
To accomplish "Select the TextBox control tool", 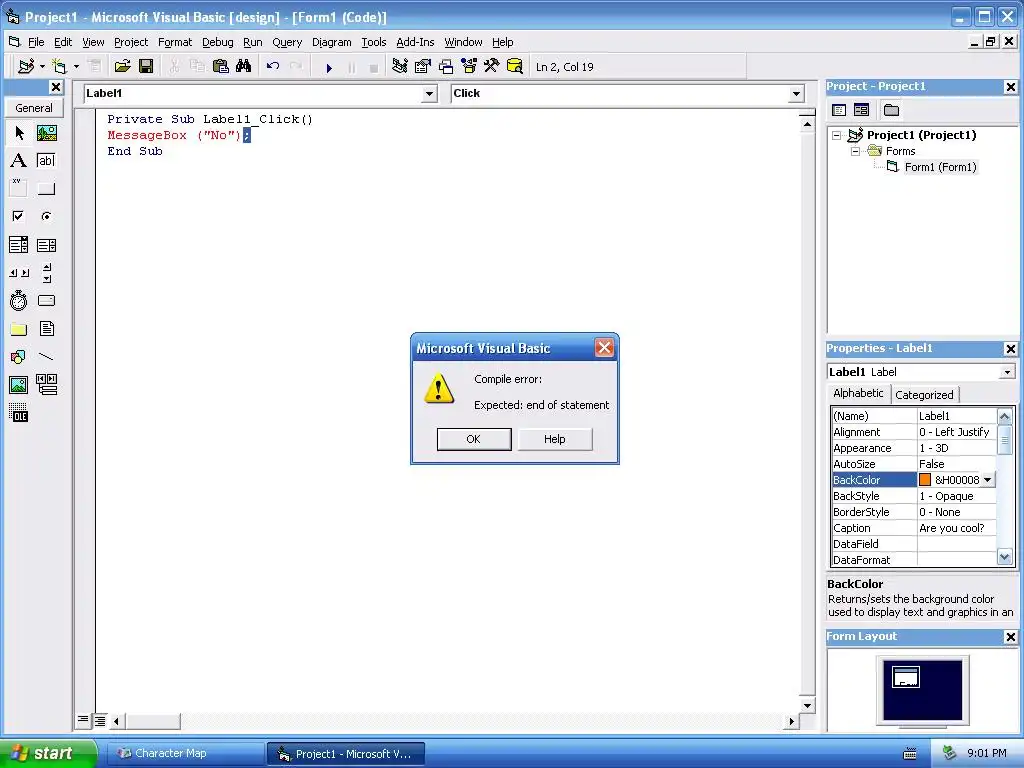I will 46,161.
